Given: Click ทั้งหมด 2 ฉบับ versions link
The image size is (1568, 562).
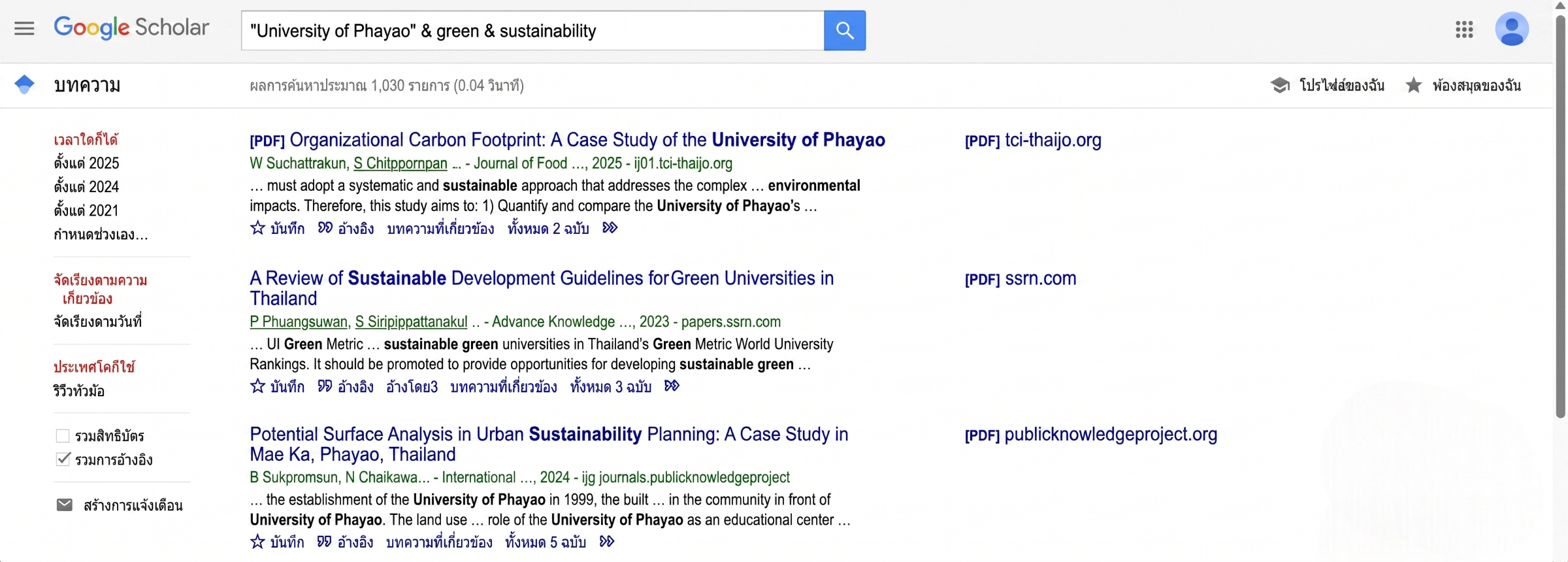Looking at the screenshot, I should pyautogui.click(x=548, y=228).
